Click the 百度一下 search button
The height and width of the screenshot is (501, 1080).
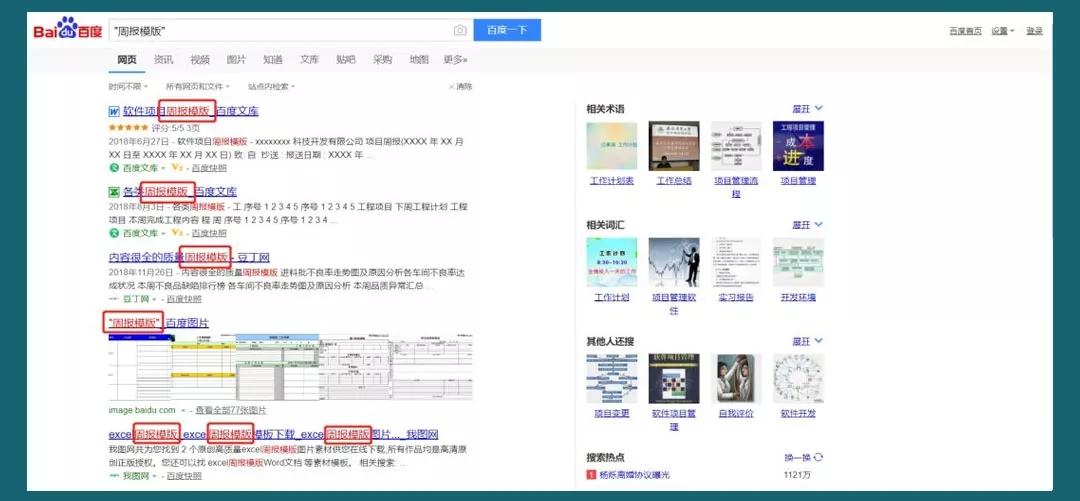point(507,30)
